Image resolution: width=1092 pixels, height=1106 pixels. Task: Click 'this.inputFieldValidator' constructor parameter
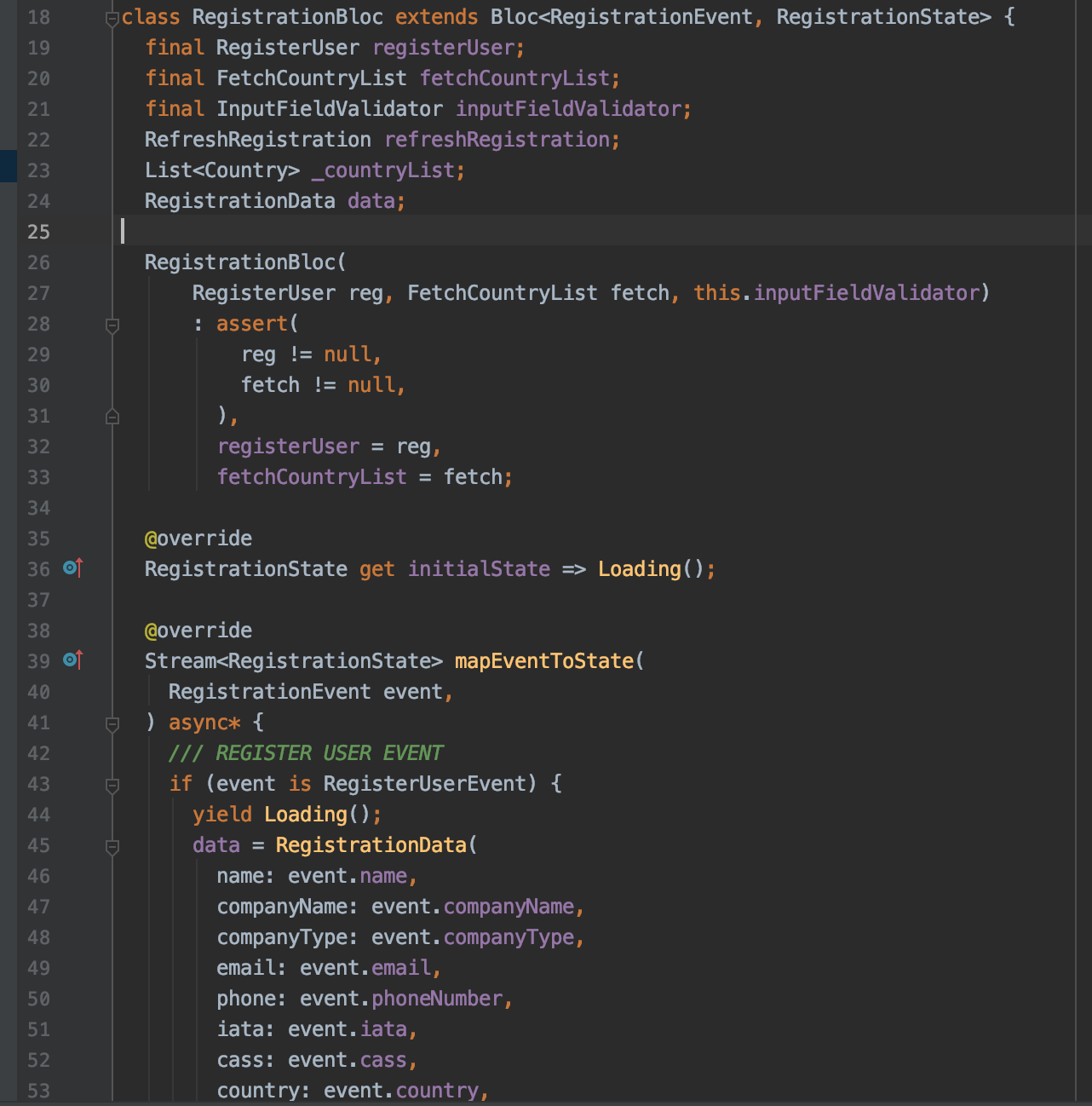(836, 293)
